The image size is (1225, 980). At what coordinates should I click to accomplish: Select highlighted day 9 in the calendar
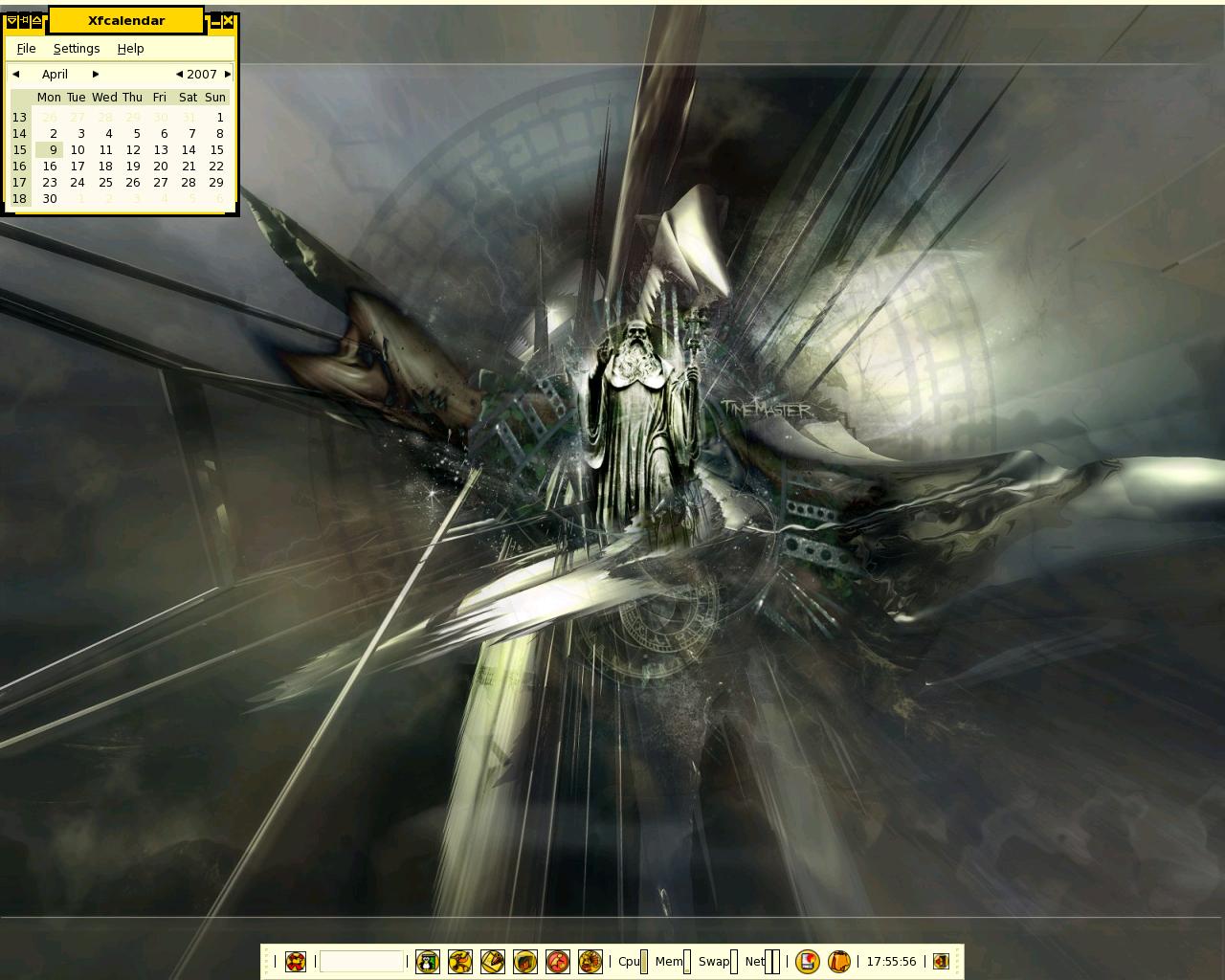coord(50,149)
